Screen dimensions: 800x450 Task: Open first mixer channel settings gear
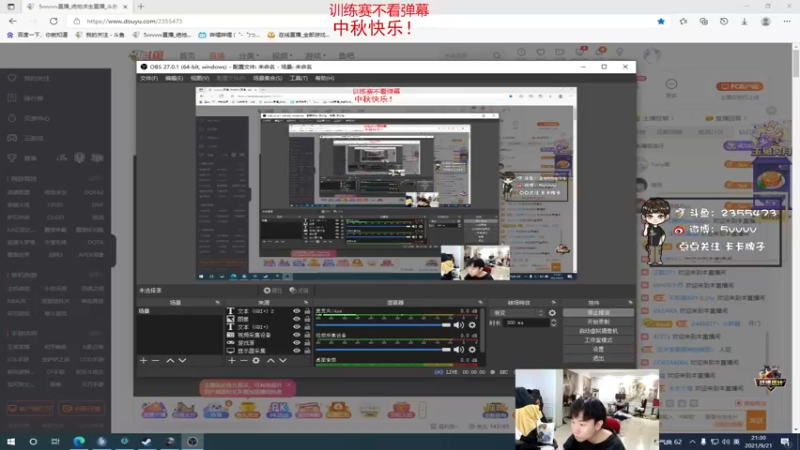(x=472, y=325)
